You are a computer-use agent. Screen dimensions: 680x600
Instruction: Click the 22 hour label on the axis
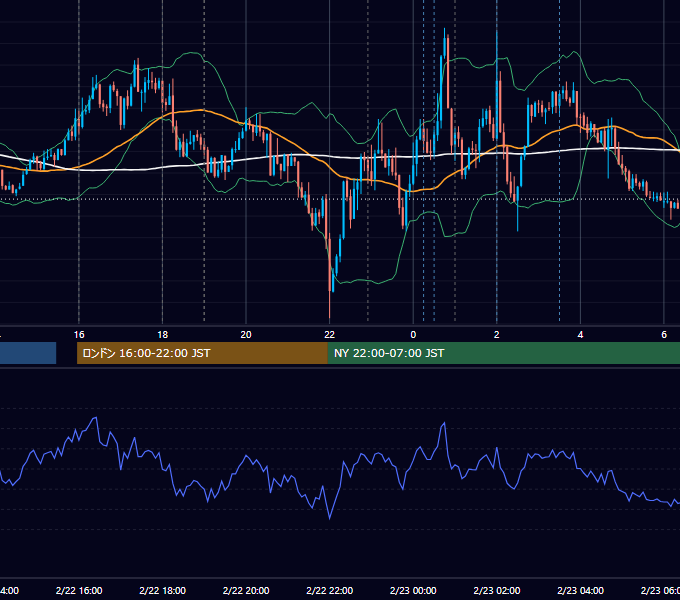click(x=330, y=335)
